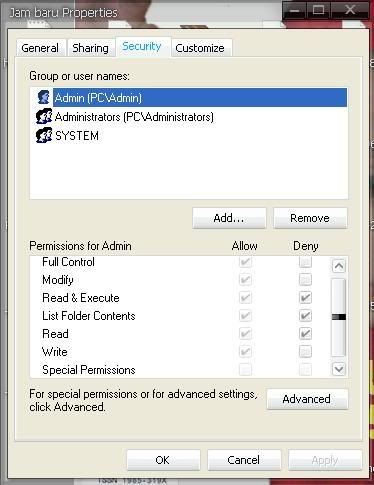Screen dimensions: 374x485
Task: Click the Modify permission label
Action: click(58, 280)
